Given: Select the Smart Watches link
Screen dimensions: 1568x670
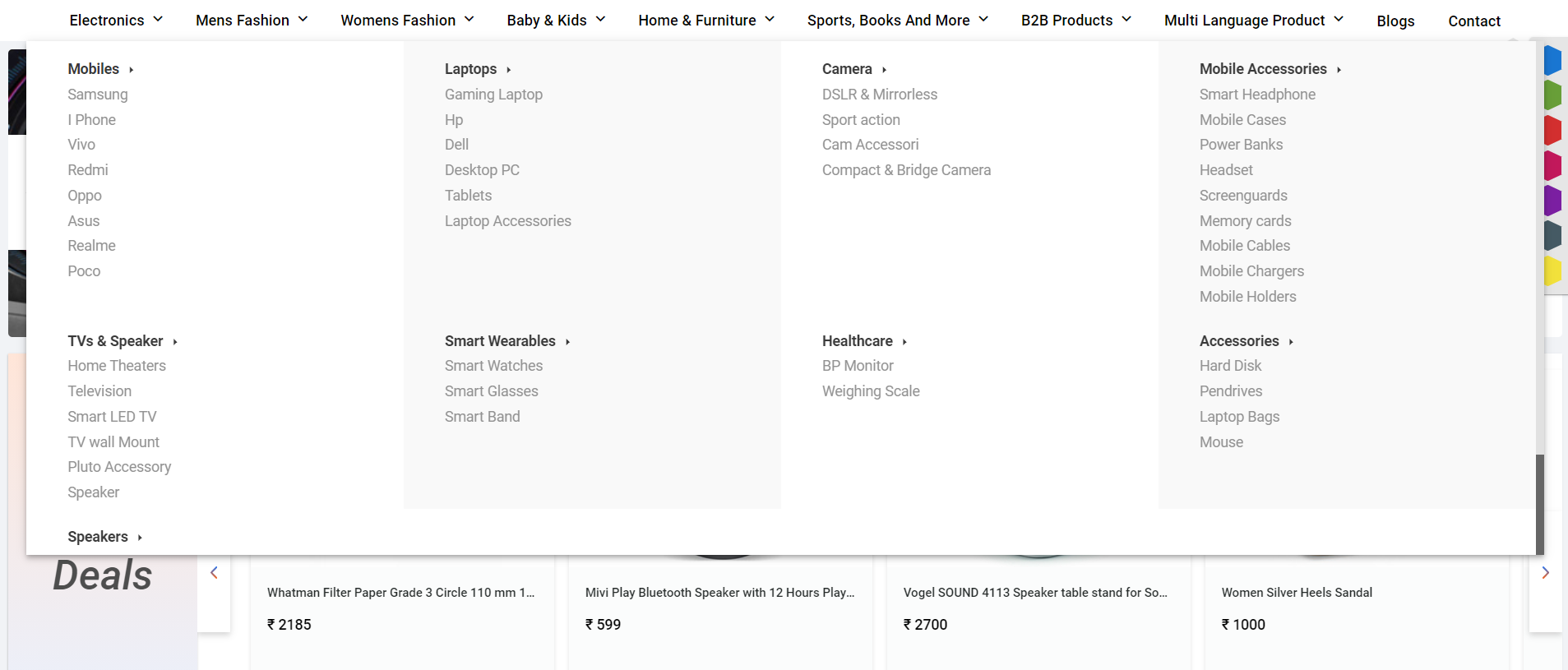Looking at the screenshot, I should click(x=493, y=366).
